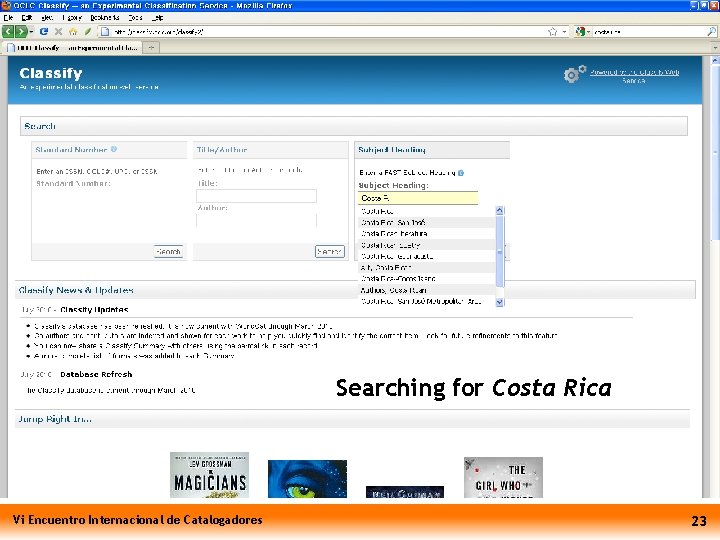Select suggestion 'Authors, Costa Rican'
Image resolution: width=720 pixels, height=540 pixels.
[427, 290]
